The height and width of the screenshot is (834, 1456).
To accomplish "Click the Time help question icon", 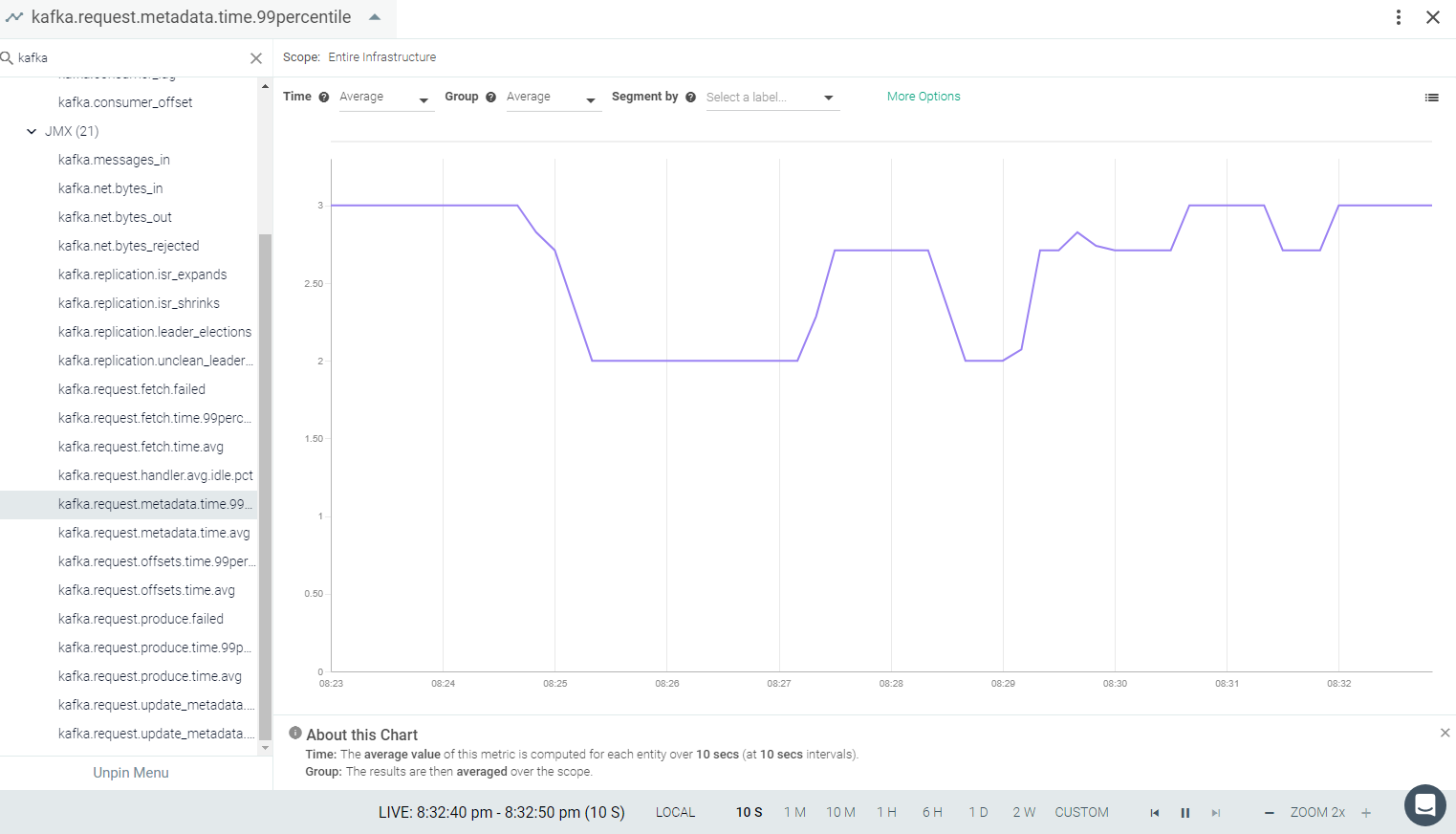I will (x=324, y=98).
